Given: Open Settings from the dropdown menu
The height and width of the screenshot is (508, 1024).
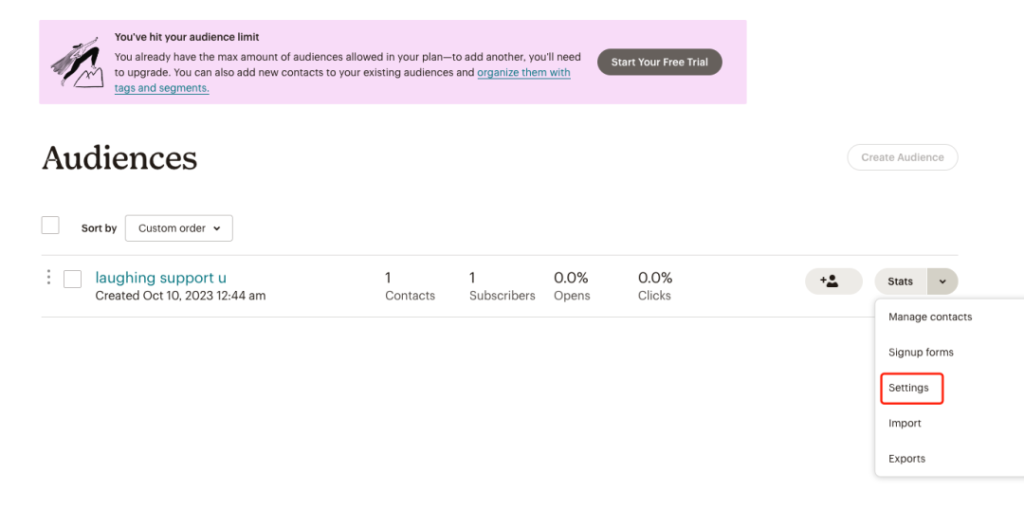Looking at the screenshot, I should pyautogui.click(x=908, y=388).
